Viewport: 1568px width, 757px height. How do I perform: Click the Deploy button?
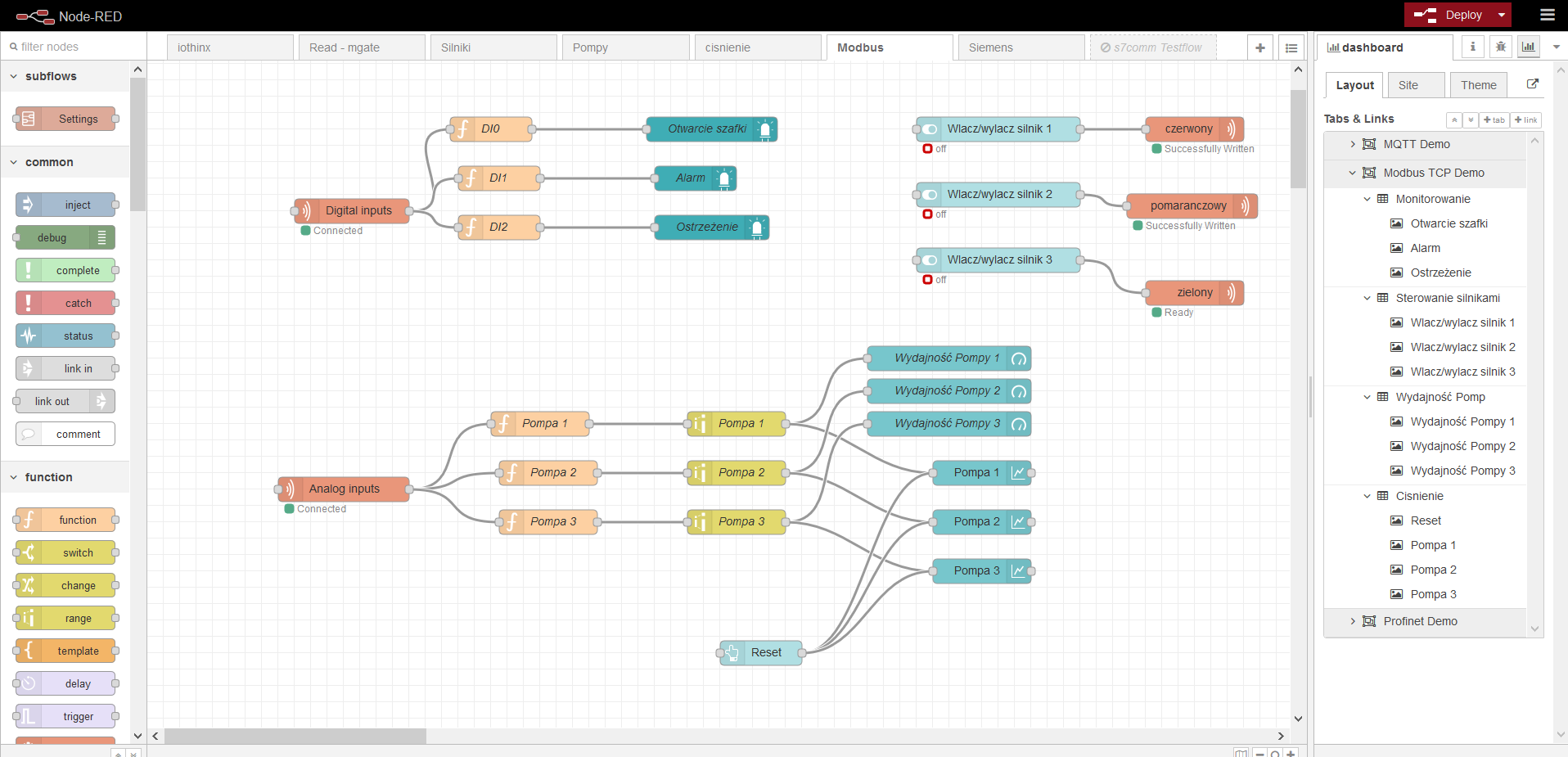[1449, 15]
